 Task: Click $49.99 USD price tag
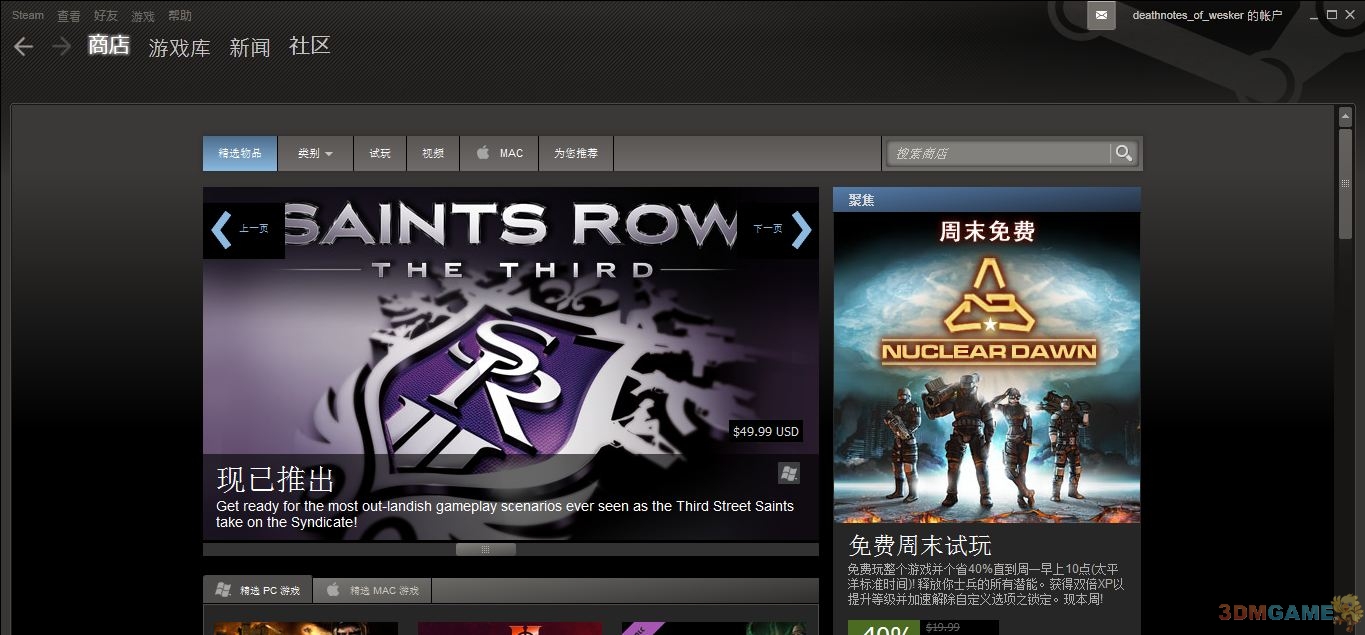766,432
